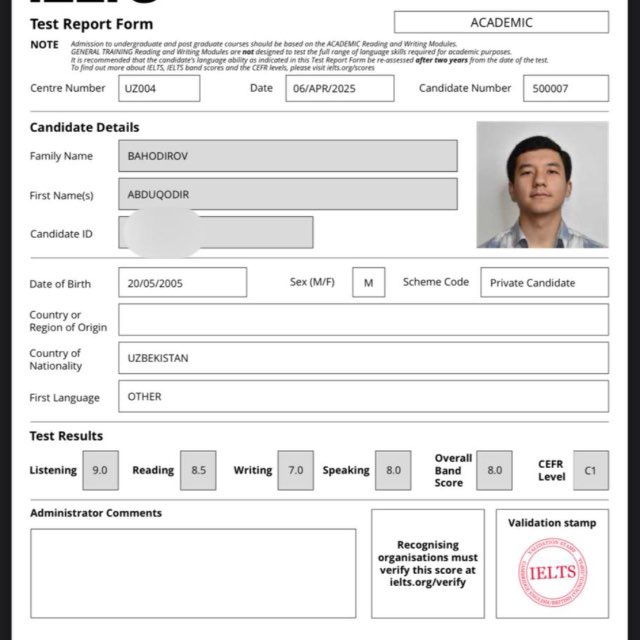This screenshot has width=640, height=640.
Task: Click the Administrator Comments heading
Action: [x=96, y=513]
